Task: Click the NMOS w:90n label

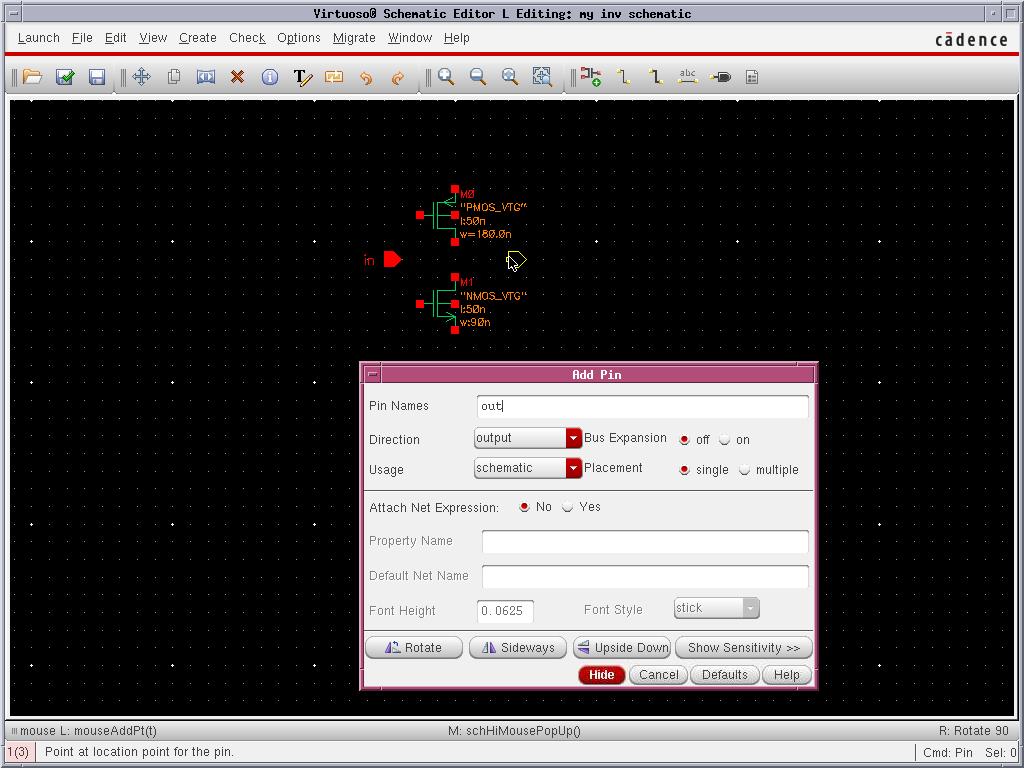Action: pos(475,323)
